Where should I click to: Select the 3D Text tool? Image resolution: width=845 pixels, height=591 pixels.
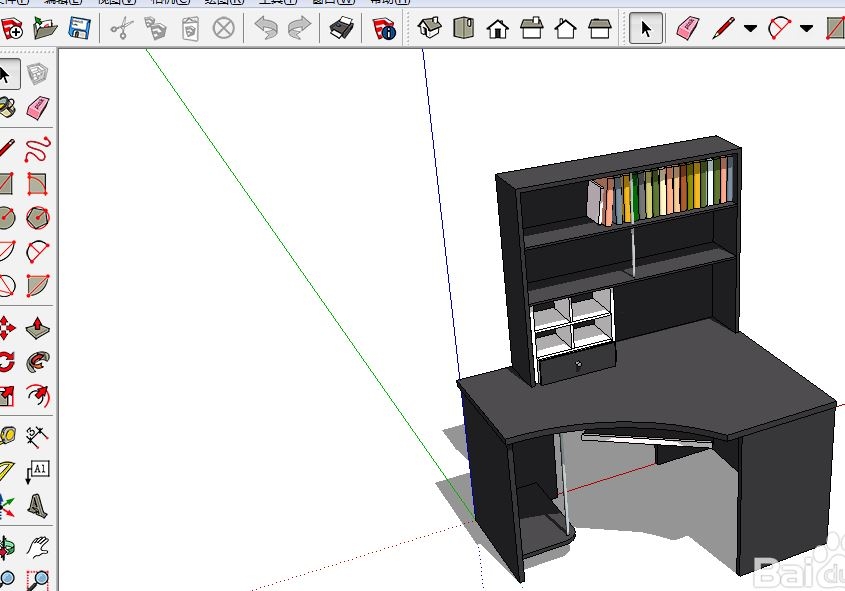37,506
